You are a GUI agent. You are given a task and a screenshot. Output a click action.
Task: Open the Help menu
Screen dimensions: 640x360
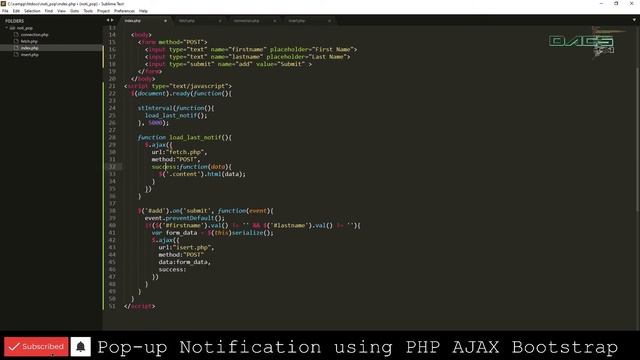[143, 11]
